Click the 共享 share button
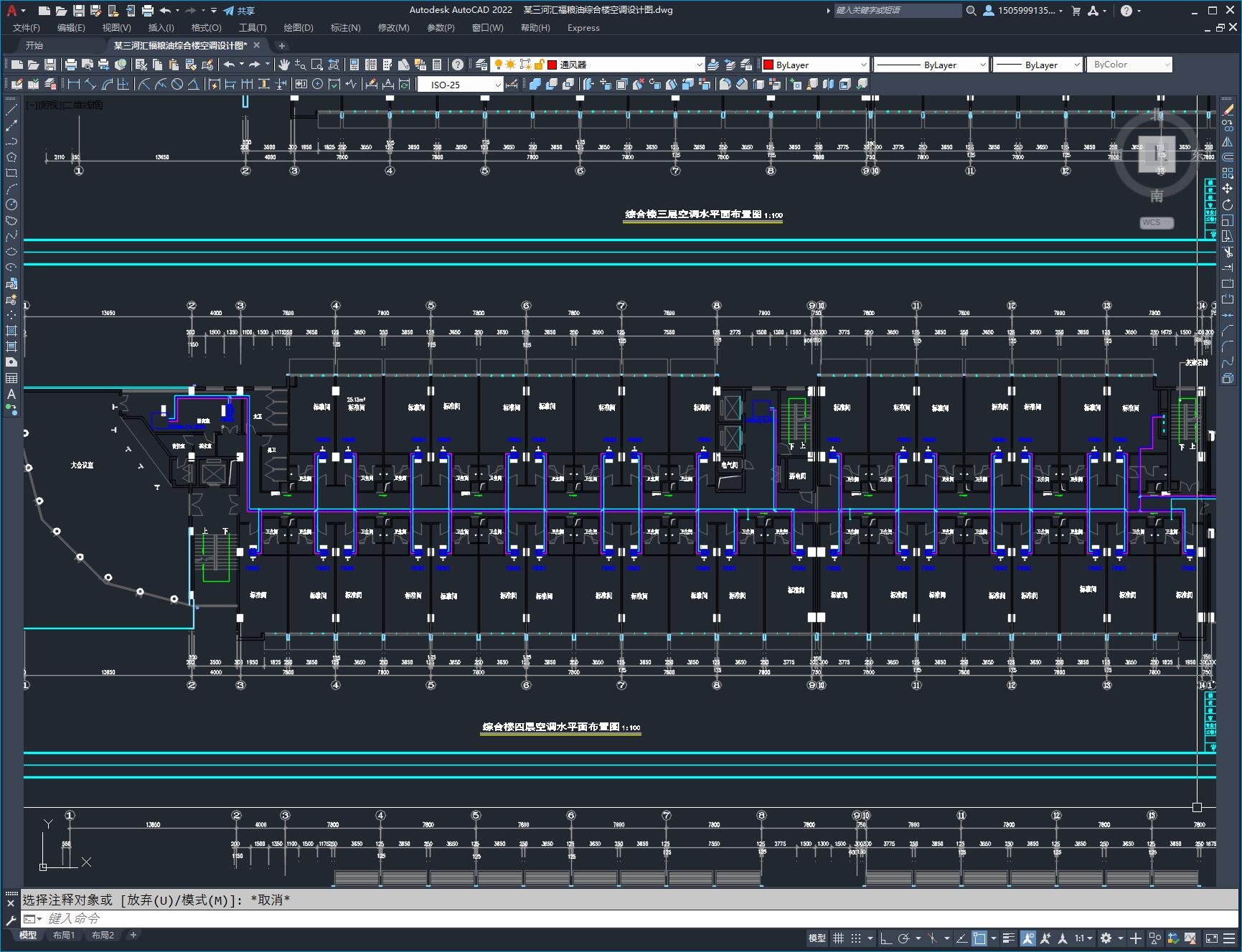 click(x=239, y=11)
